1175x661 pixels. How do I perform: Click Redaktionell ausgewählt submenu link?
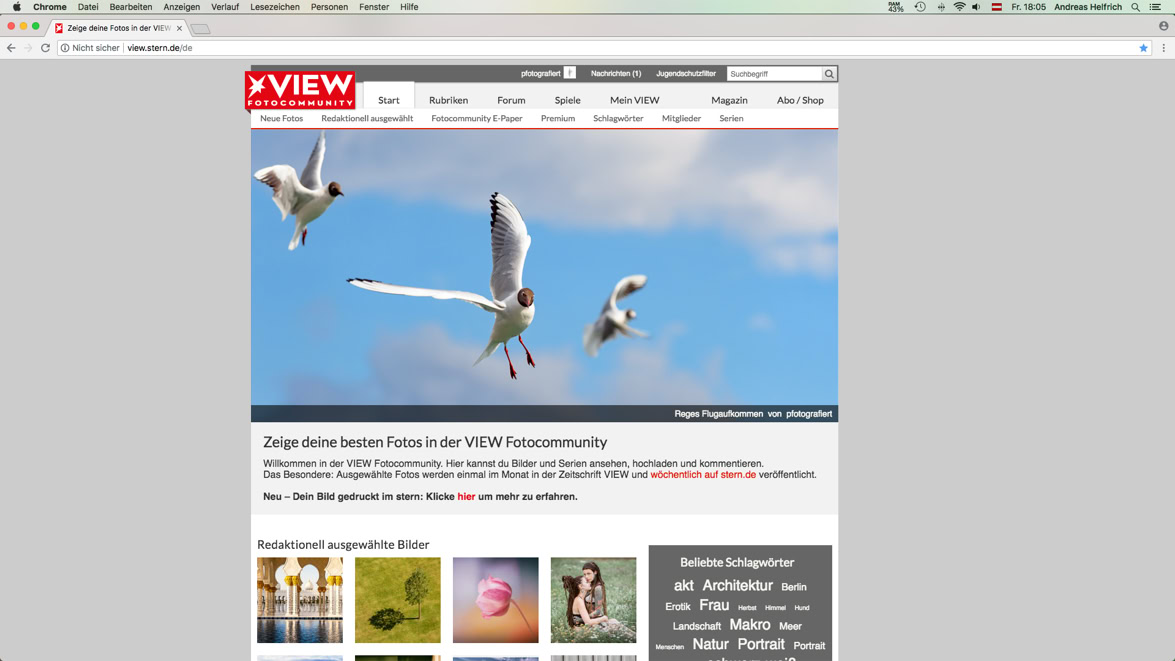(367, 118)
